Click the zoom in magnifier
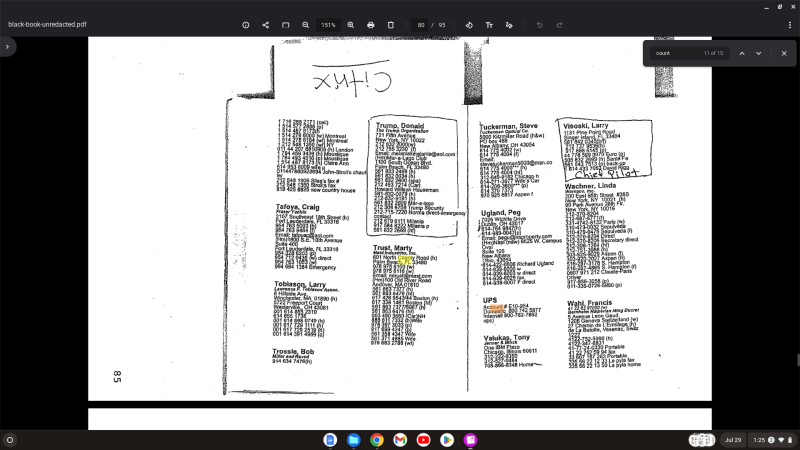The image size is (800, 450). 350,24
